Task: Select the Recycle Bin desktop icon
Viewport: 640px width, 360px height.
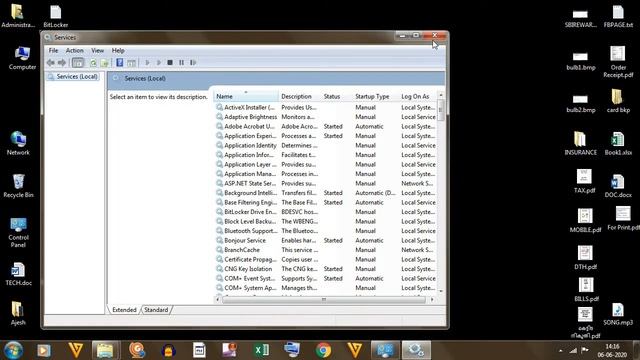Action: [18, 186]
